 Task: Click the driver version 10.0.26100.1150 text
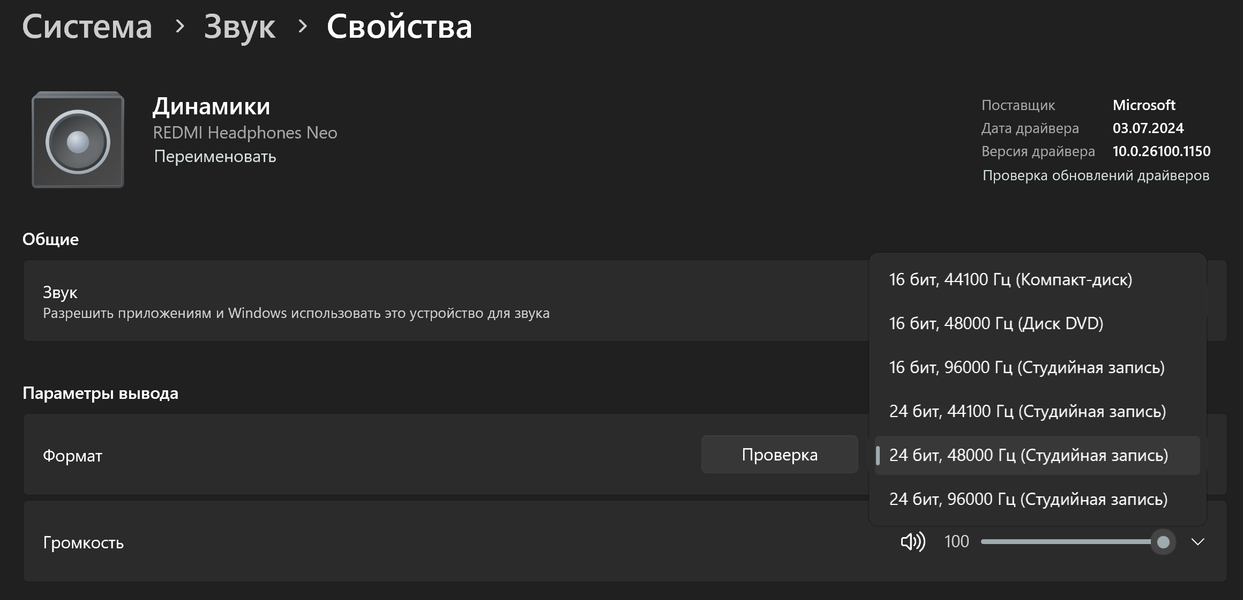point(1161,152)
